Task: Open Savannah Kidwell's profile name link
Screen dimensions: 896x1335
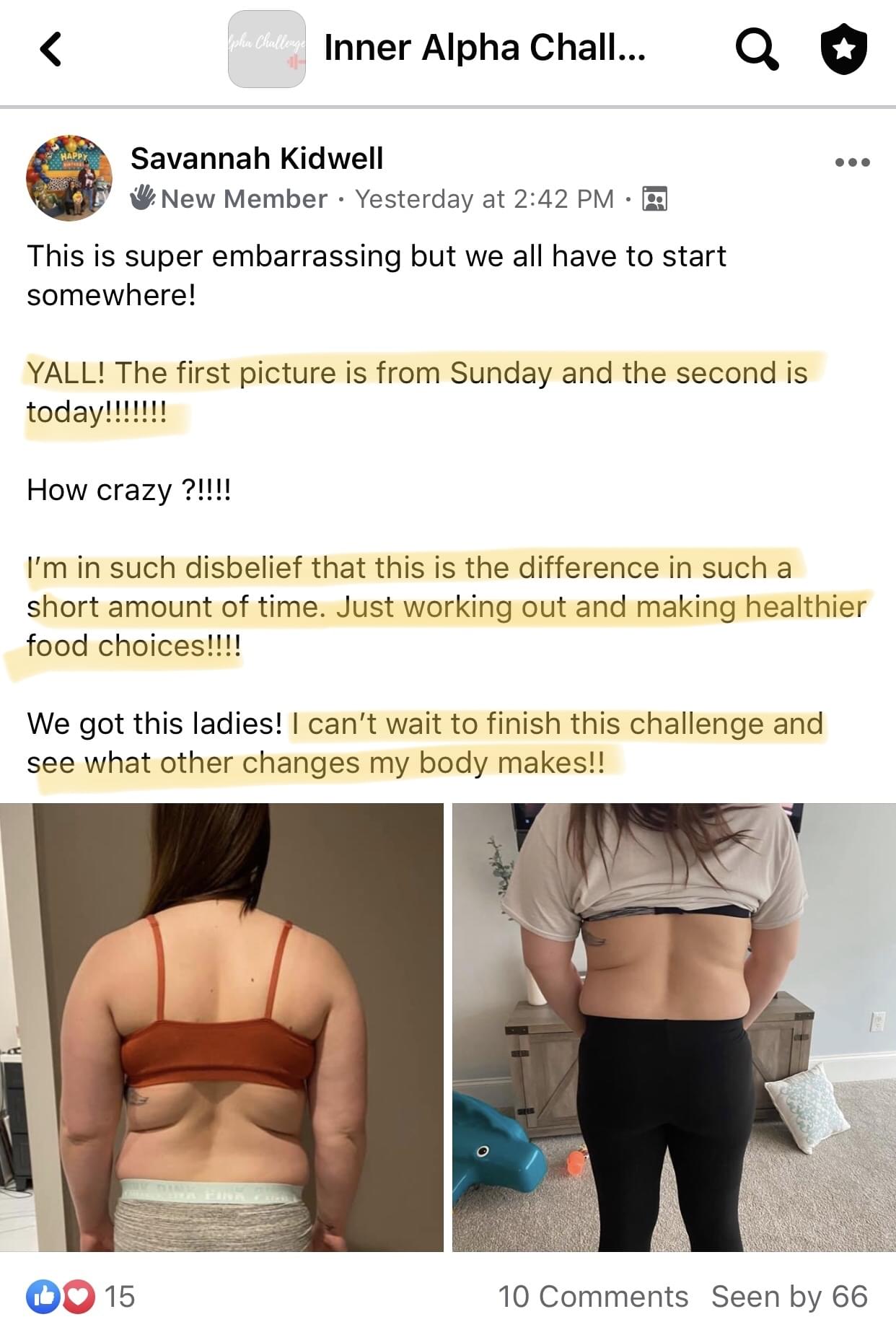Action: coord(257,158)
